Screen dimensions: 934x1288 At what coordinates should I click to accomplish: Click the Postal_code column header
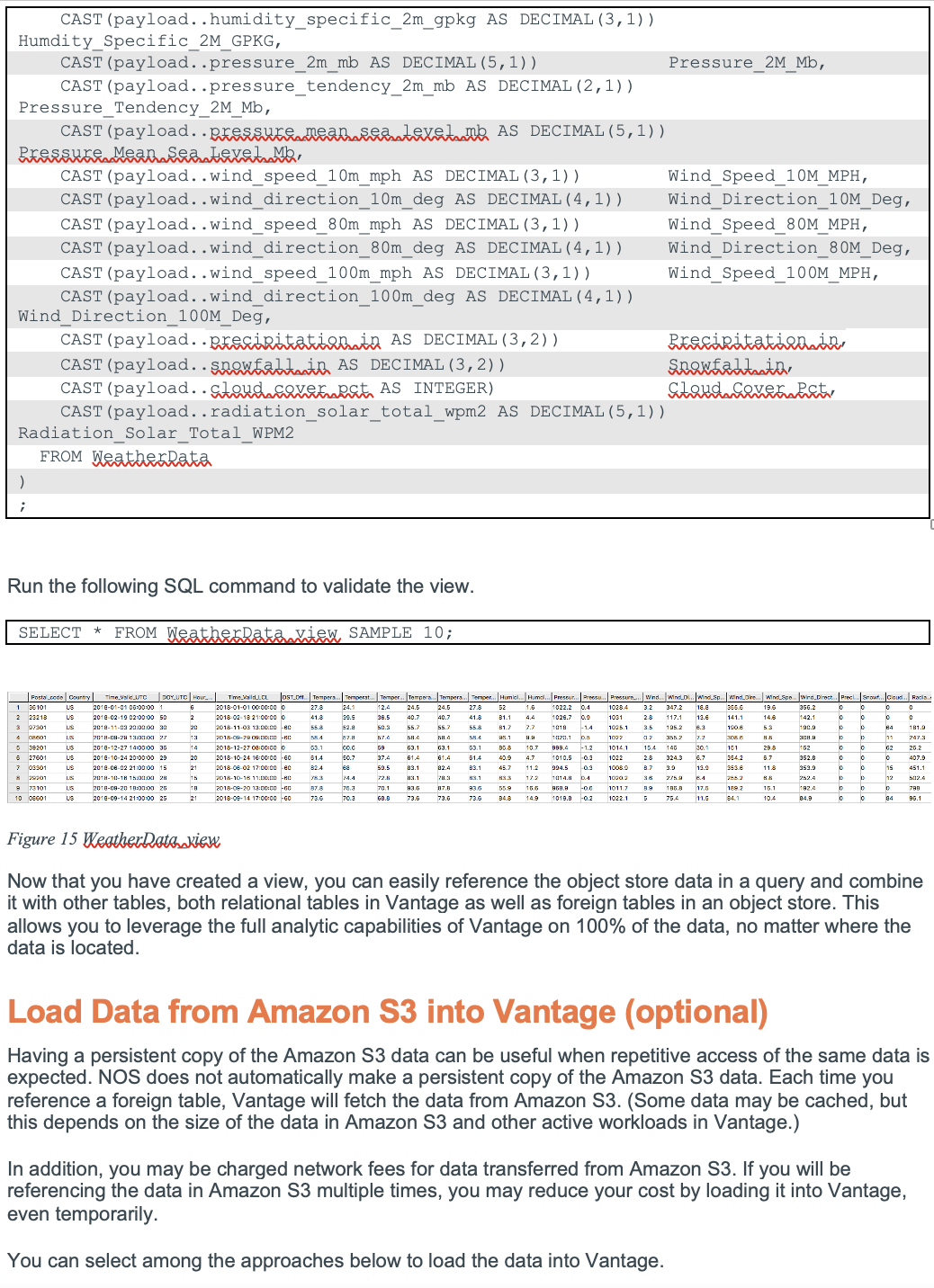point(47,695)
